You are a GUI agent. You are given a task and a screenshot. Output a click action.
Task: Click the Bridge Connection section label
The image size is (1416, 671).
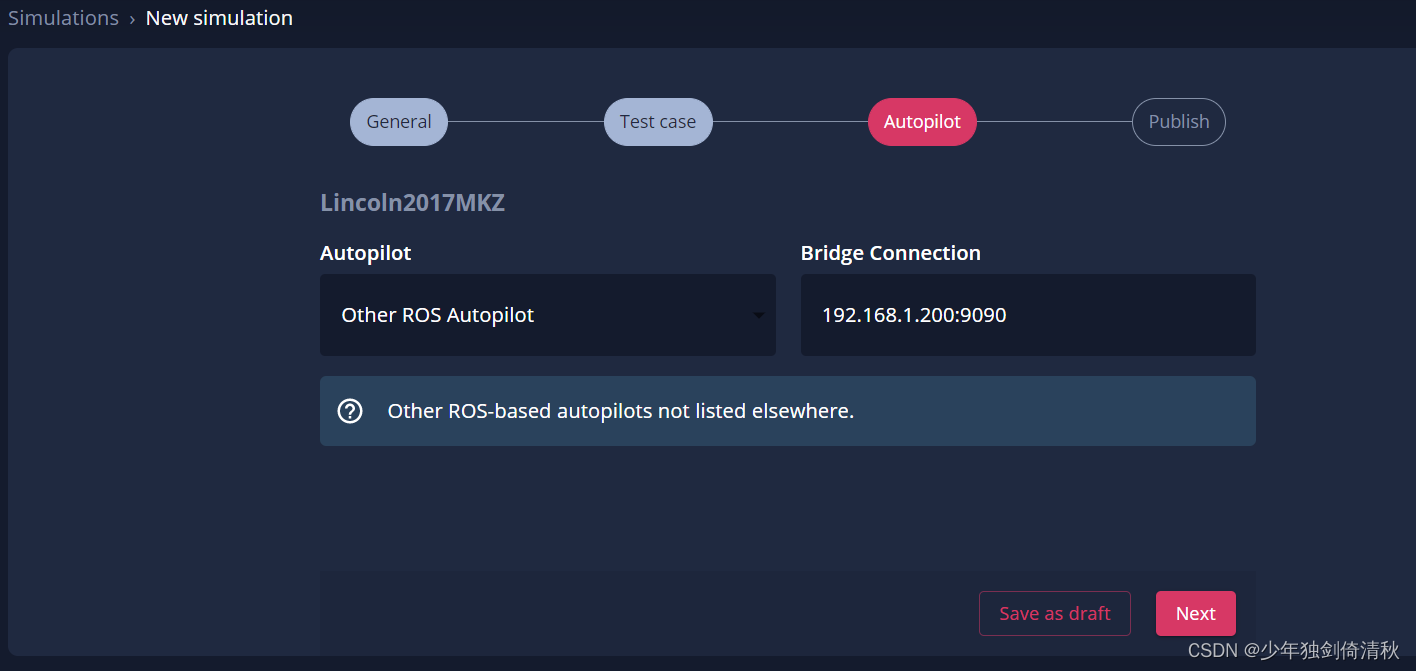coord(890,252)
